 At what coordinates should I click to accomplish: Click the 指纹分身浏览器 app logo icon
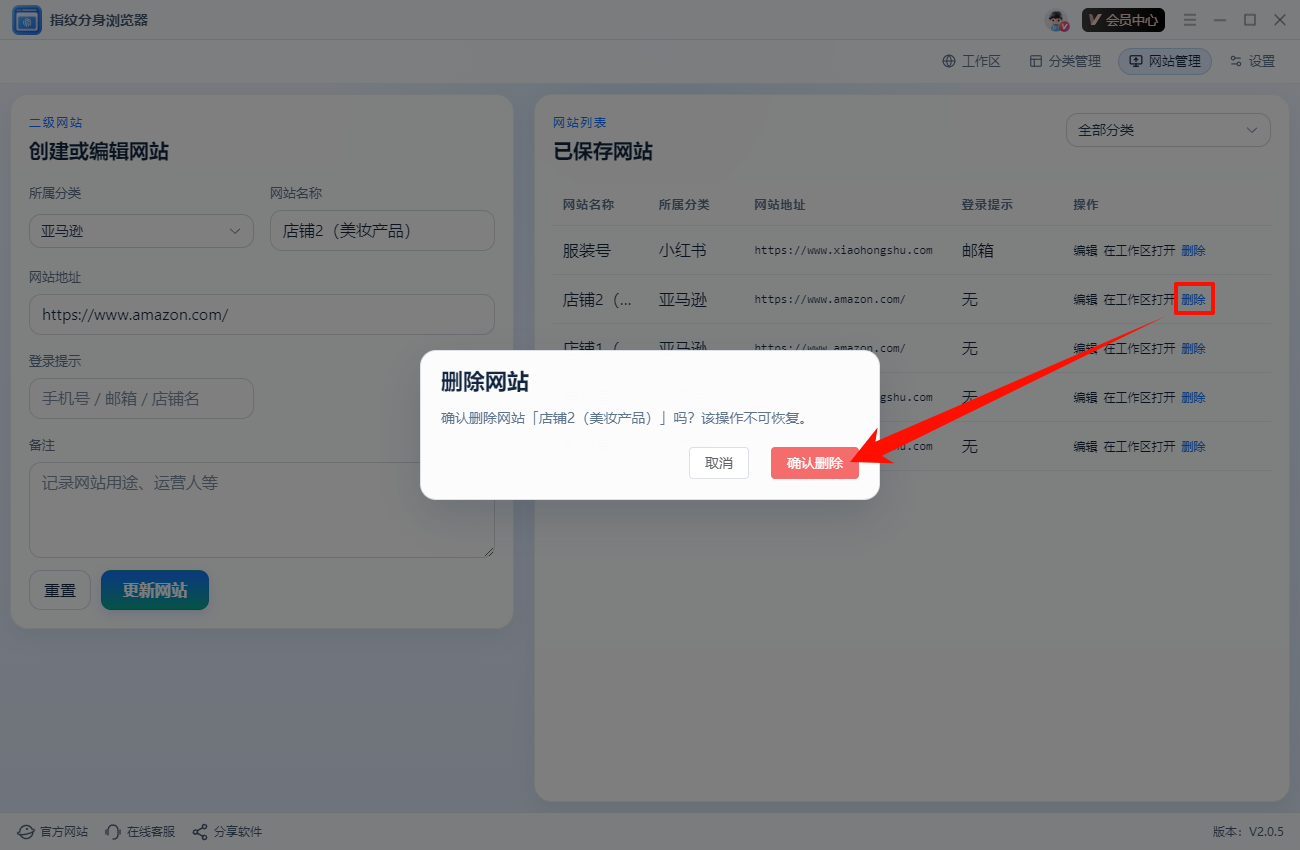click(27, 20)
